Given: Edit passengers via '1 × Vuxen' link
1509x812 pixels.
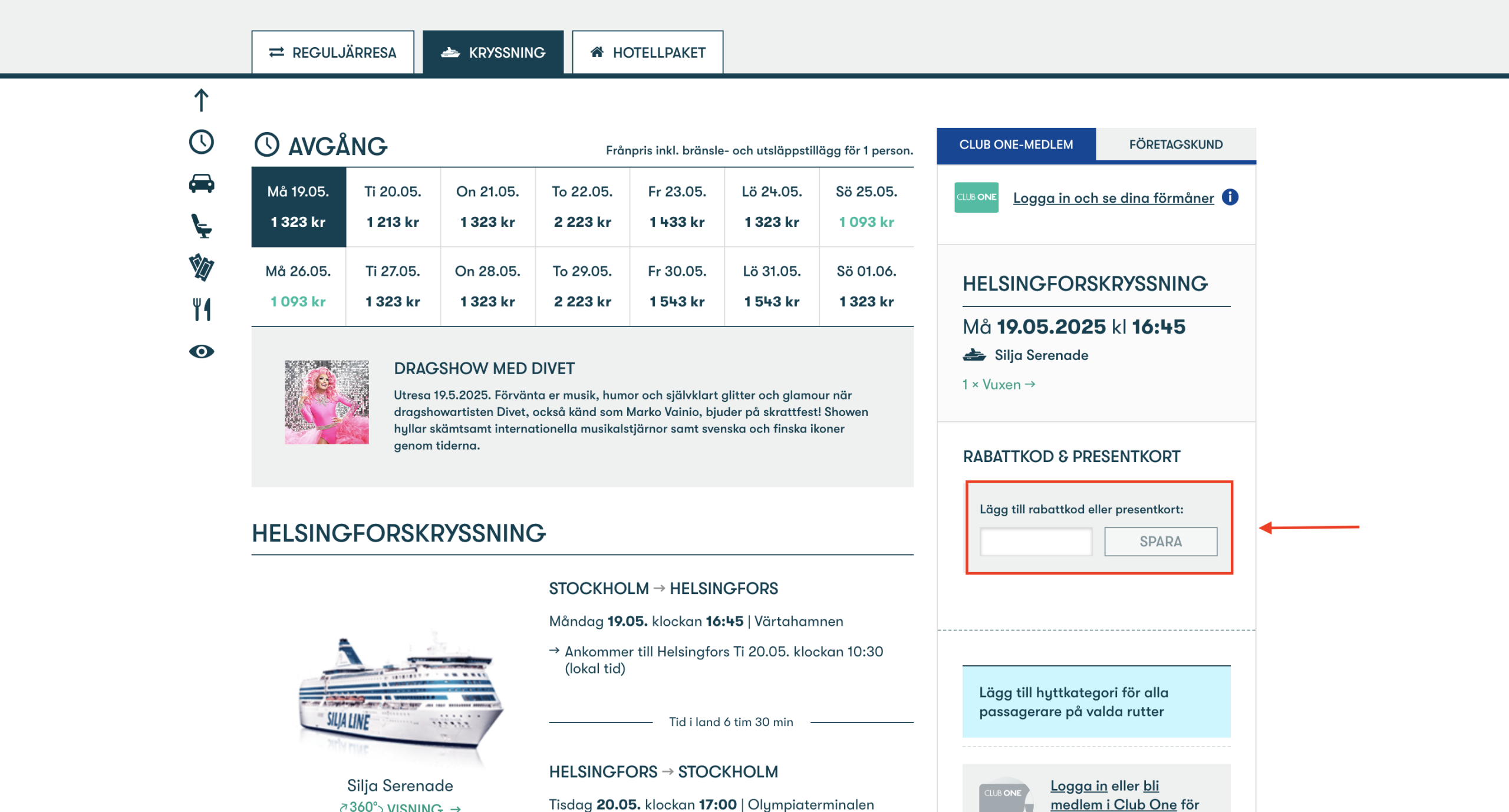Looking at the screenshot, I should point(999,385).
